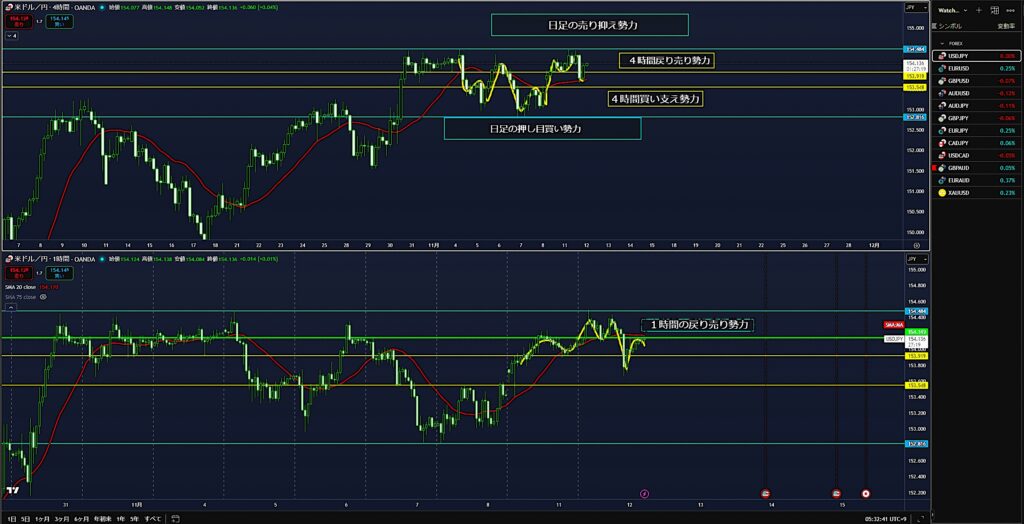
Task: Select XAUUSD gold in the watchlist
Action: (x=975, y=192)
